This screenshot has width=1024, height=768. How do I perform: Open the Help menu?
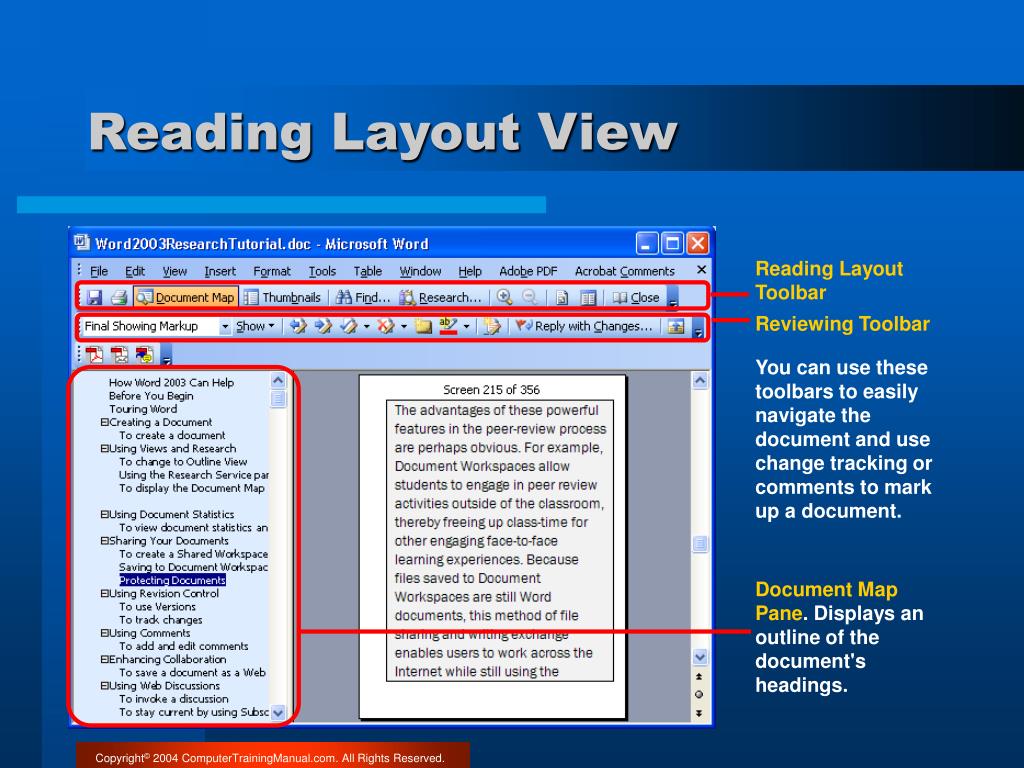(470, 271)
